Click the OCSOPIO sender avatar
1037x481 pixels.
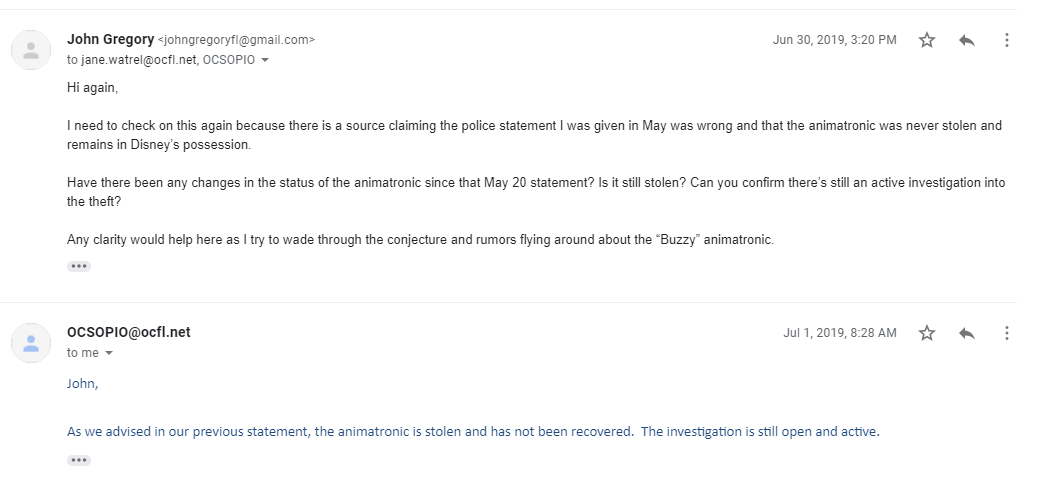tap(31, 343)
